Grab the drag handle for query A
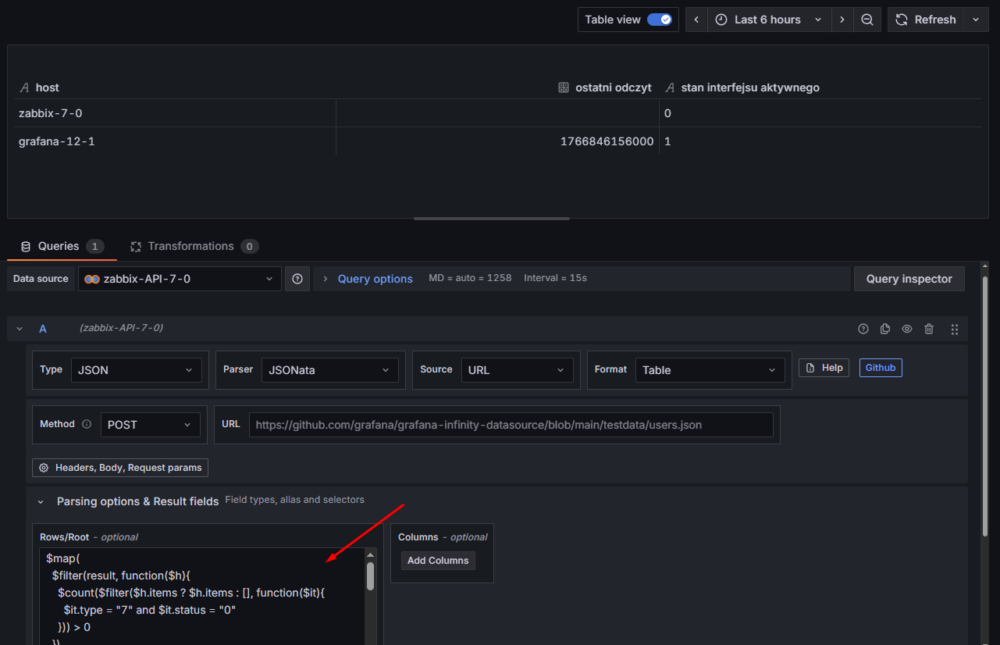Screen dimensions: 1000x645 point(954,329)
